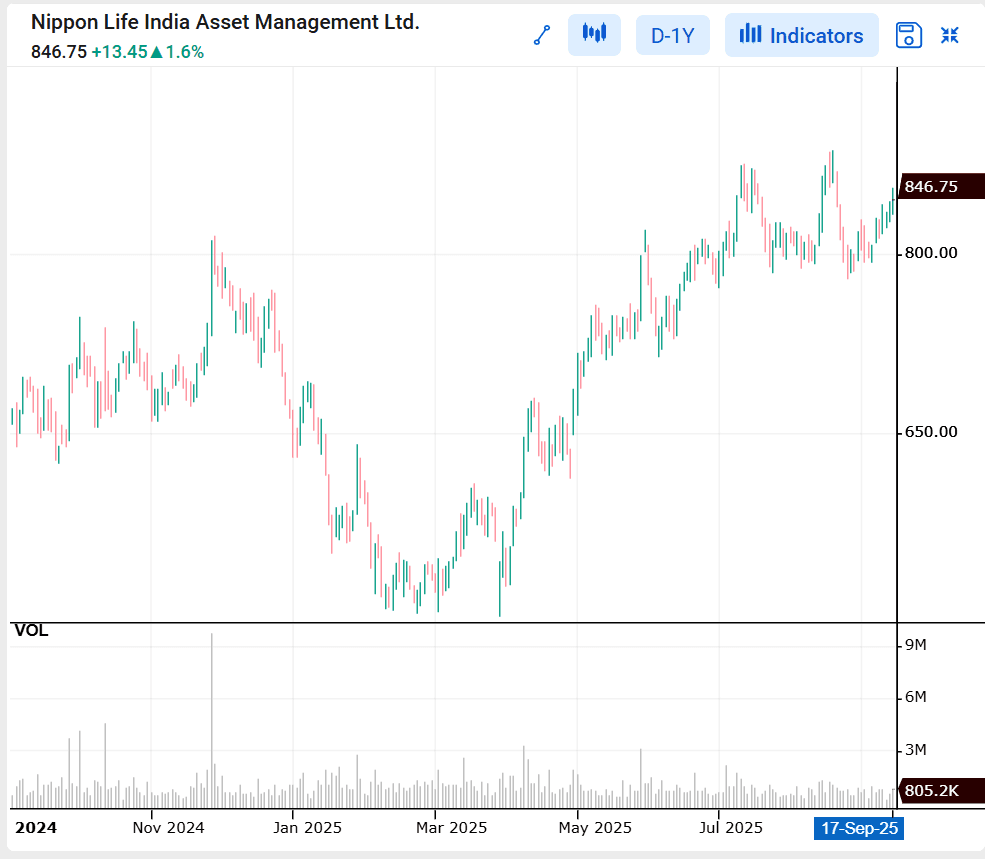The image size is (985, 859).
Task: Click the 1.6% percent change value
Action: point(185,52)
